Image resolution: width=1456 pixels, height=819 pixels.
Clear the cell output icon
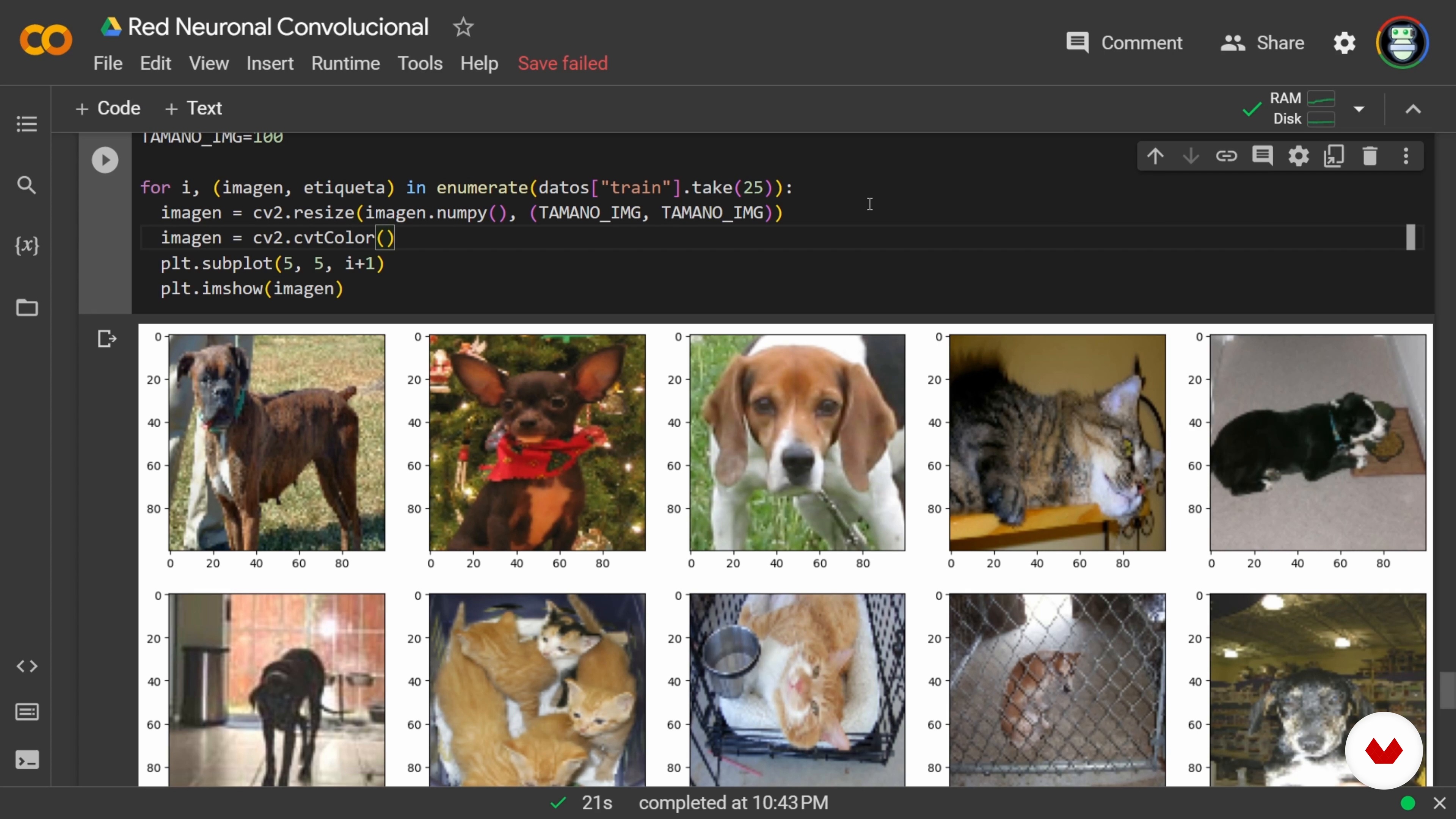107,339
